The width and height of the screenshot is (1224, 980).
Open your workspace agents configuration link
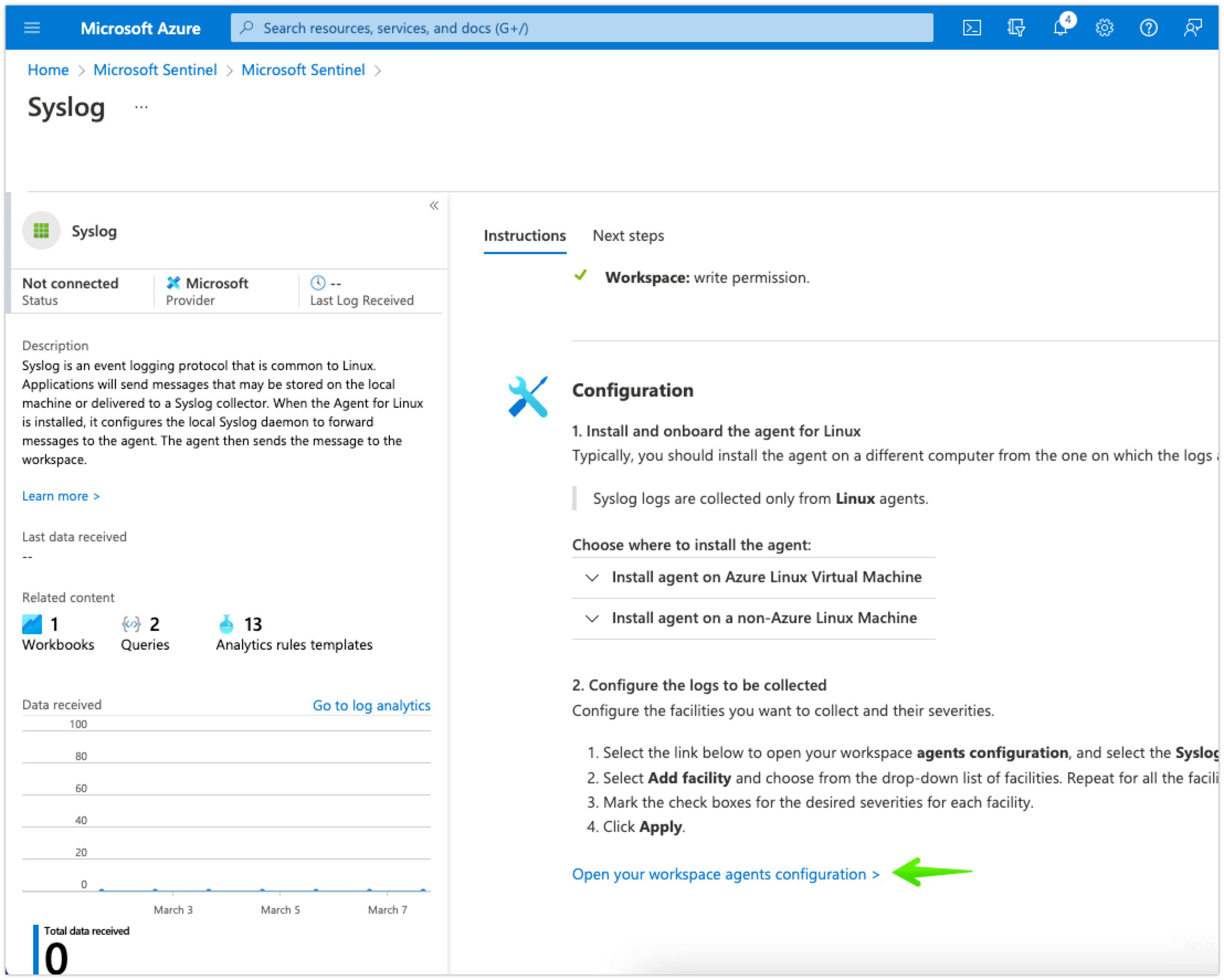(x=726, y=874)
